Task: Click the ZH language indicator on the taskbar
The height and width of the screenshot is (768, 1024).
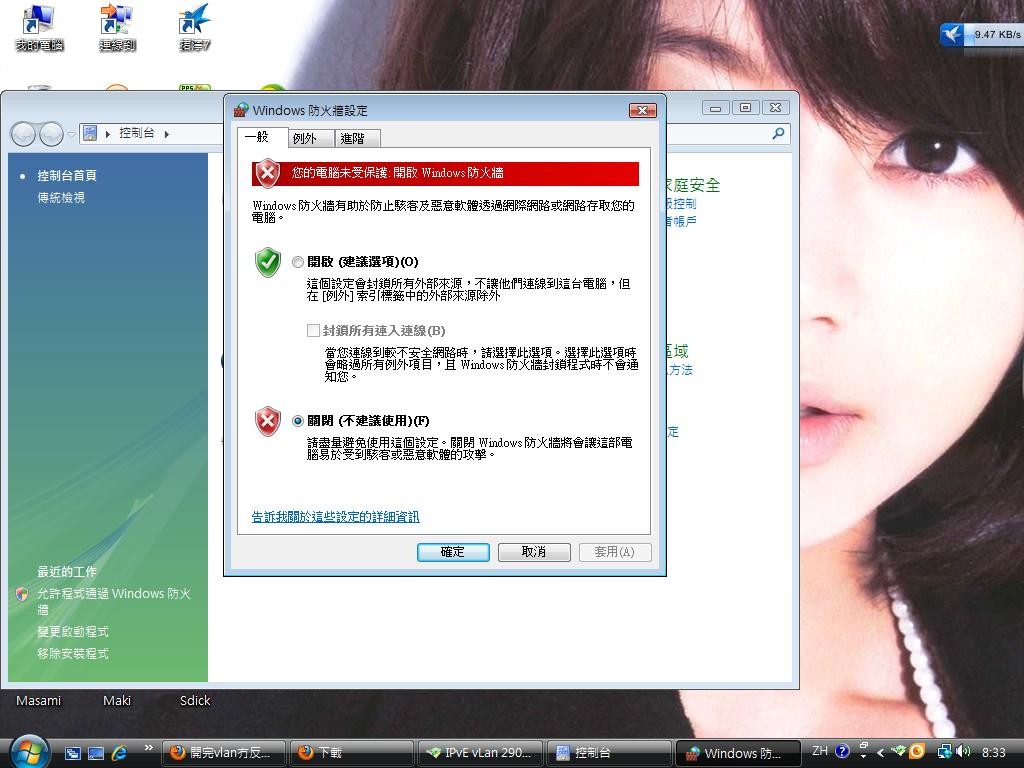Action: click(820, 751)
